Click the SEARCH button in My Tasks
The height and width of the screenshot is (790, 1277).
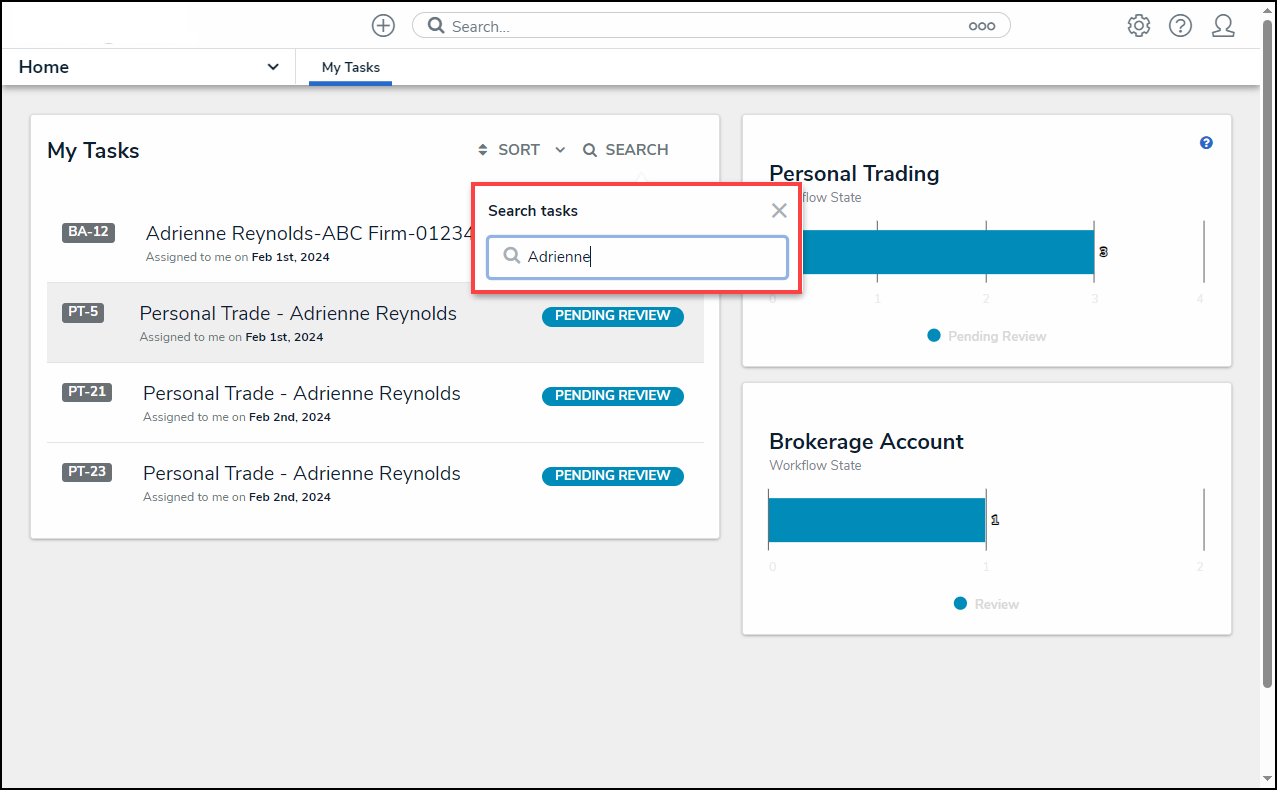point(626,150)
